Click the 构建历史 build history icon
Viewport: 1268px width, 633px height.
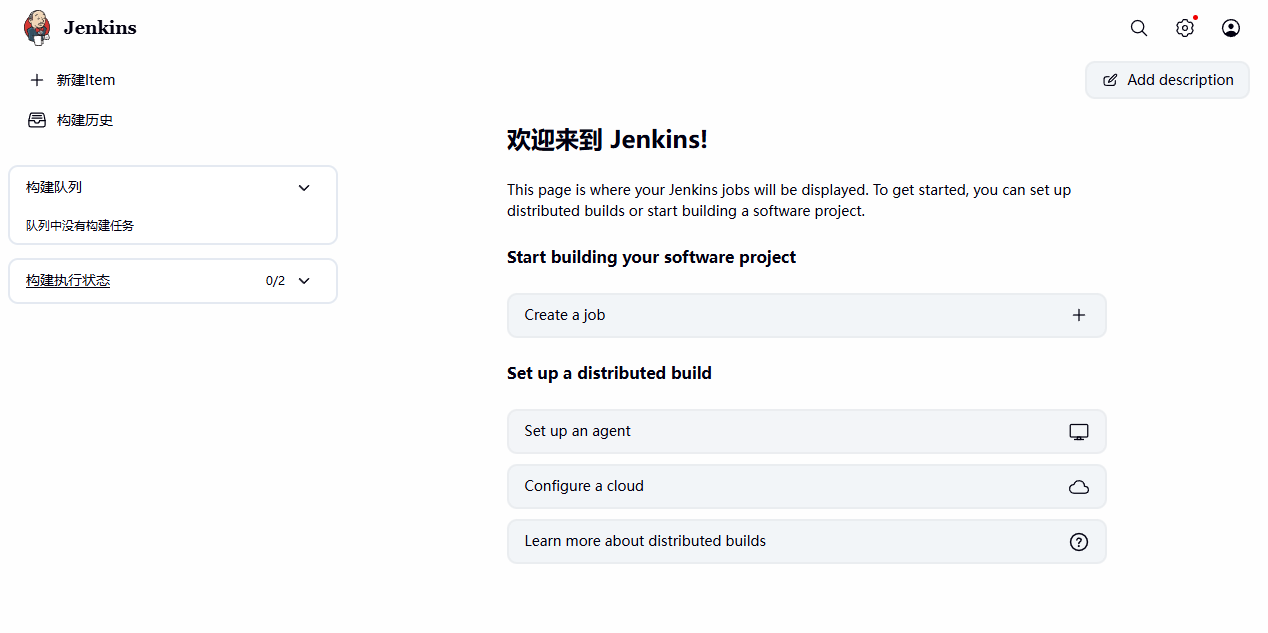[x=37, y=119]
